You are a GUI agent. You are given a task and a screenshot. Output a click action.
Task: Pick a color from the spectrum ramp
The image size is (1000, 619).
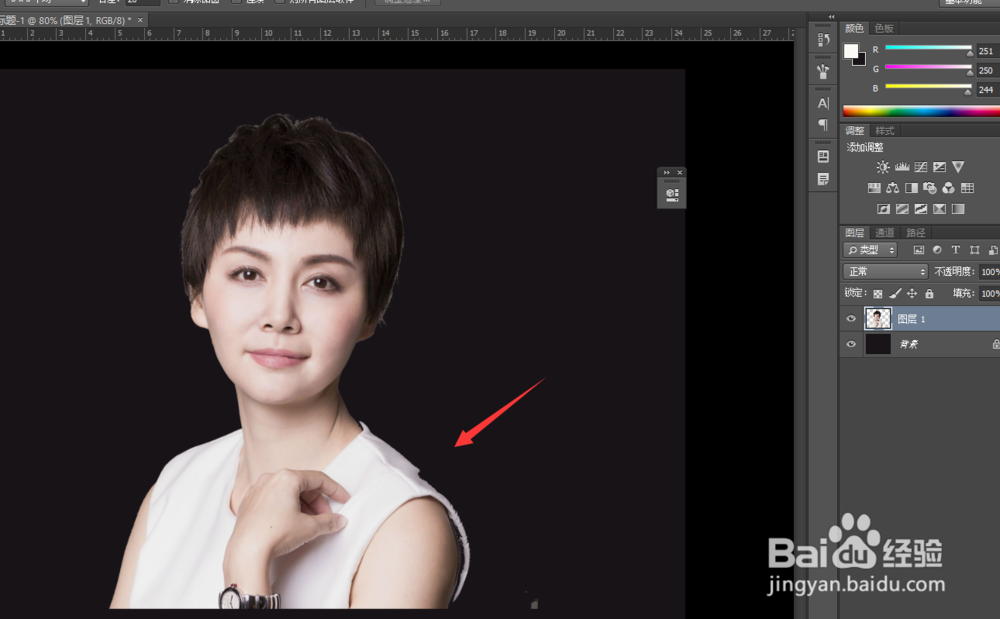(921, 111)
